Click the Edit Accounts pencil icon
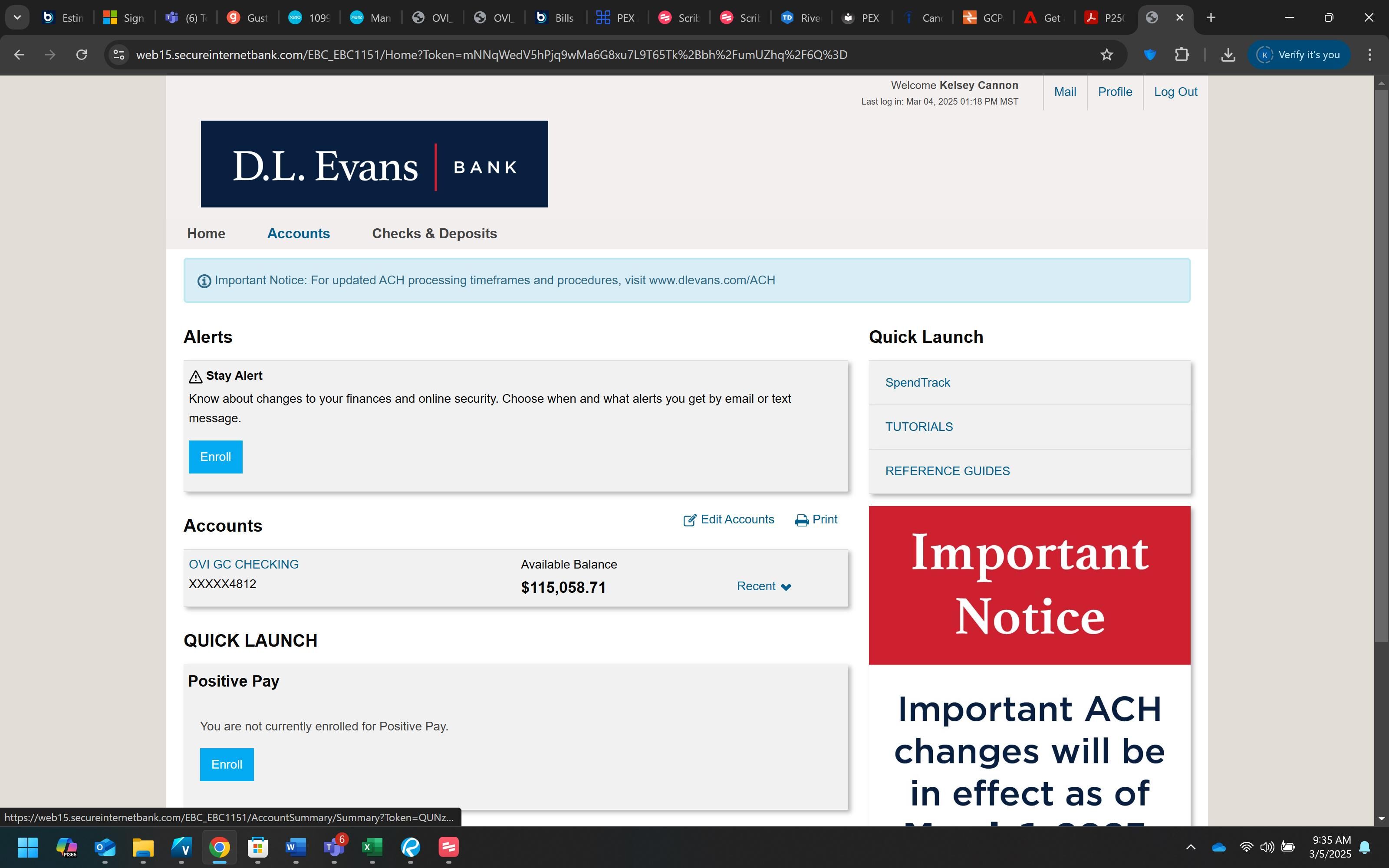Image resolution: width=1389 pixels, height=868 pixels. point(689,520)
